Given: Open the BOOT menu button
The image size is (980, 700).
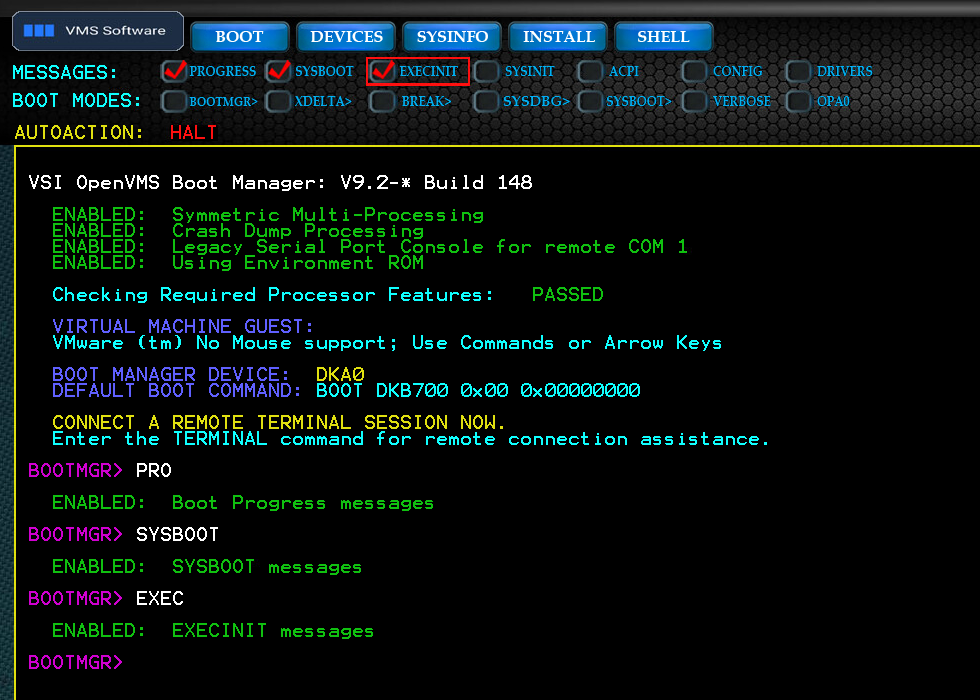Looking at the screenshot, I should click(x=239, y=37).
